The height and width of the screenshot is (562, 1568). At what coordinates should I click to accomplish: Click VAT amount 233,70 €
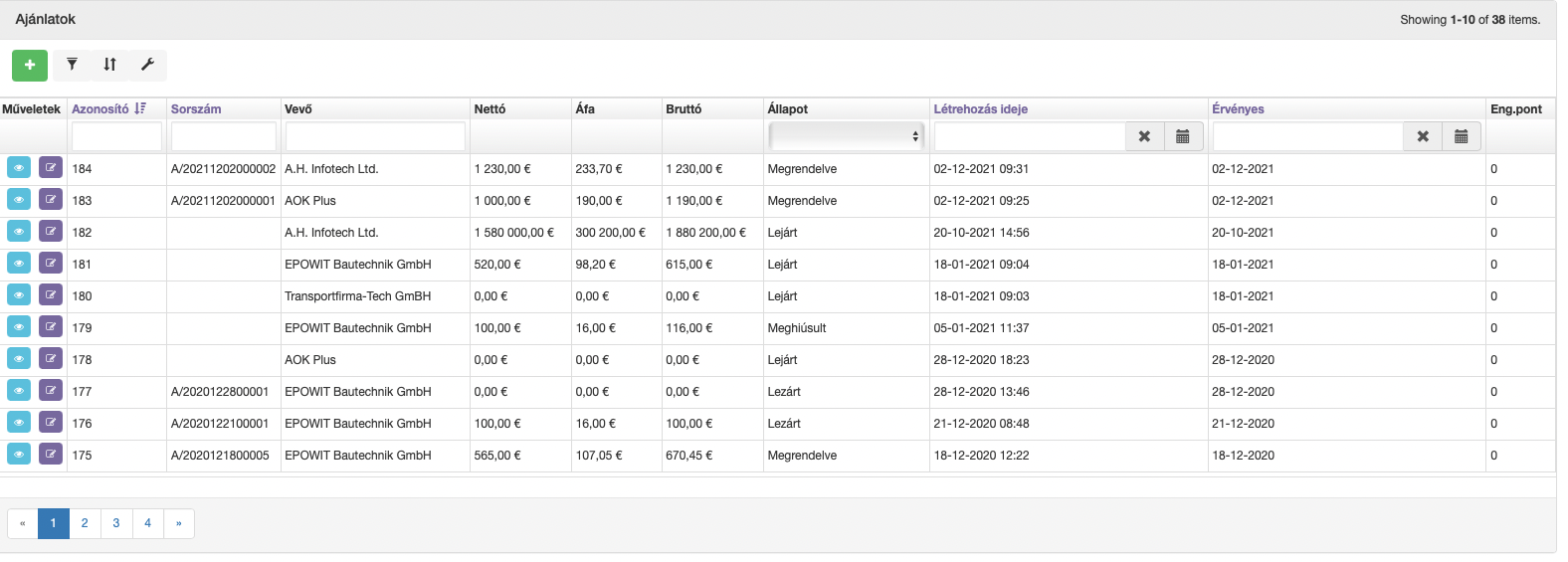click(x=599, y=169)
